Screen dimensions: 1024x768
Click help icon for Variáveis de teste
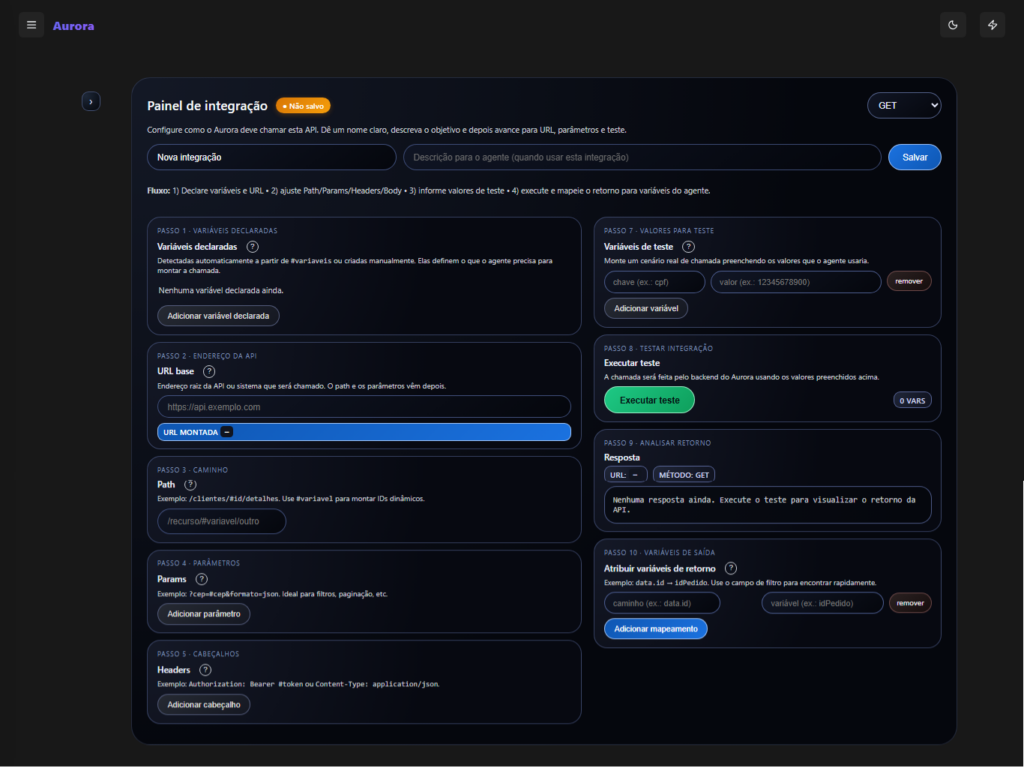click(688, 247)
